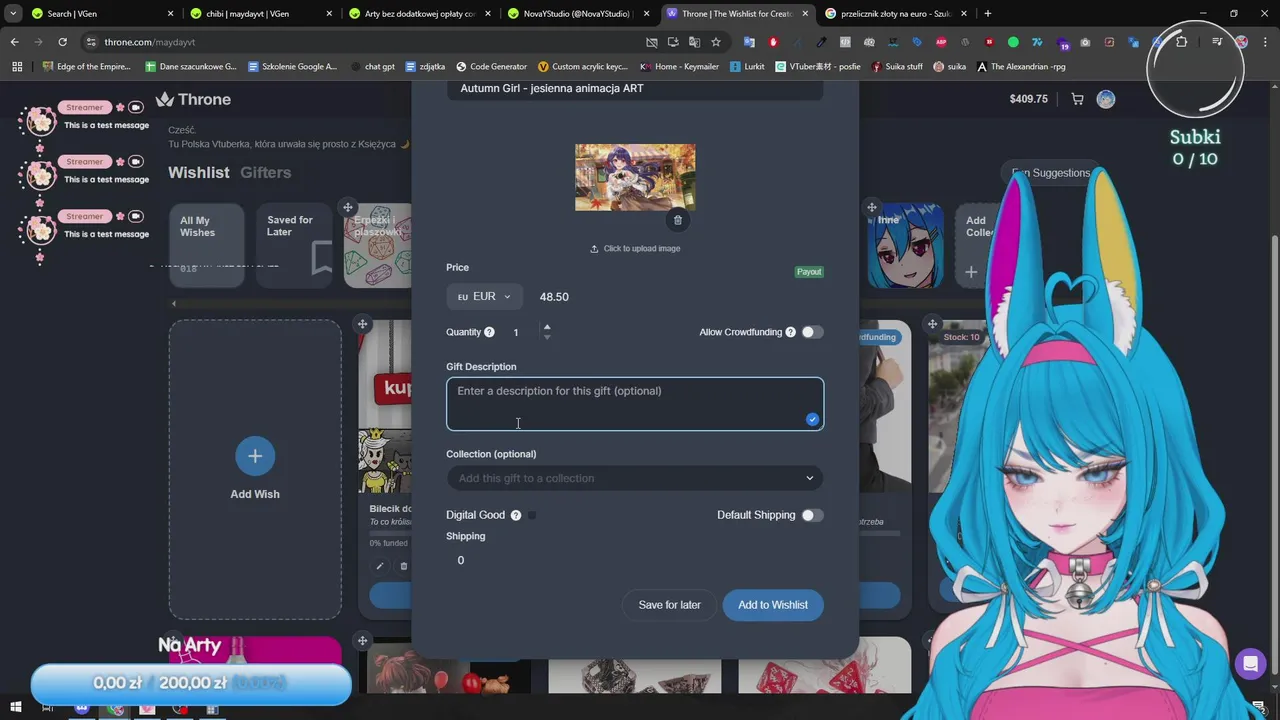Expand the Collection dropdown
This screenshot has width=1280, height=720.
pyautogui.click(x=635, y=478)
